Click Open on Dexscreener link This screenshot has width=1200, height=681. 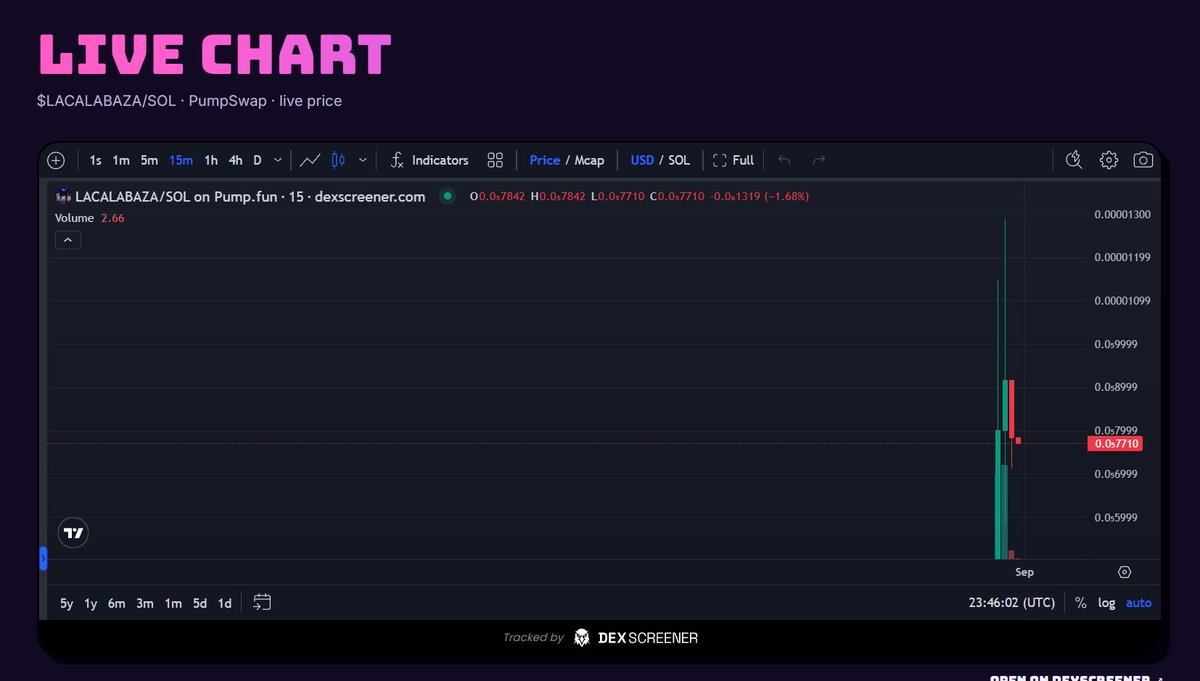pos(1075,677)
